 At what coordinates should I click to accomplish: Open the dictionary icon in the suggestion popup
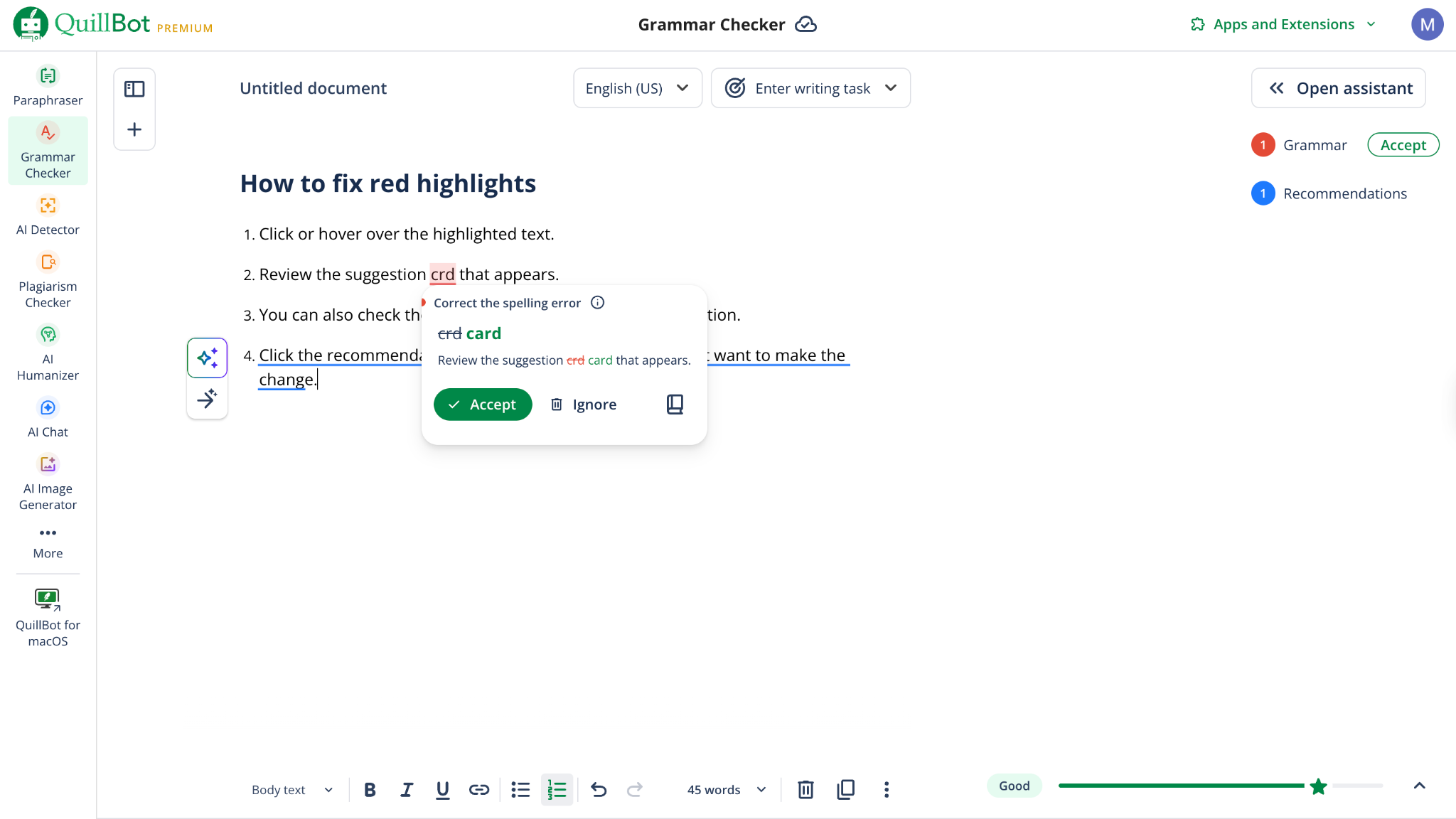(x=673, y=404)
